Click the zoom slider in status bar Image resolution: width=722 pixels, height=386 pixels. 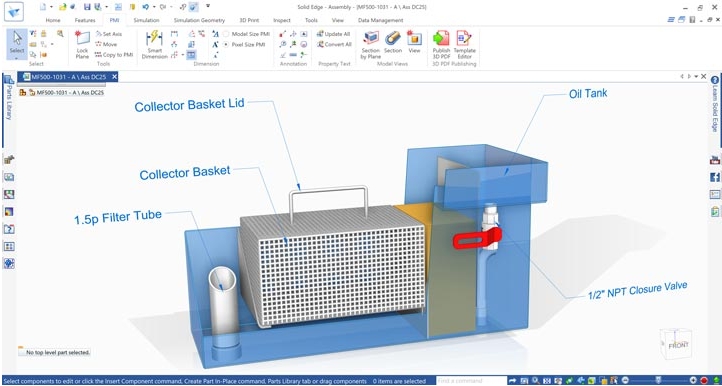tap(658, 381)
